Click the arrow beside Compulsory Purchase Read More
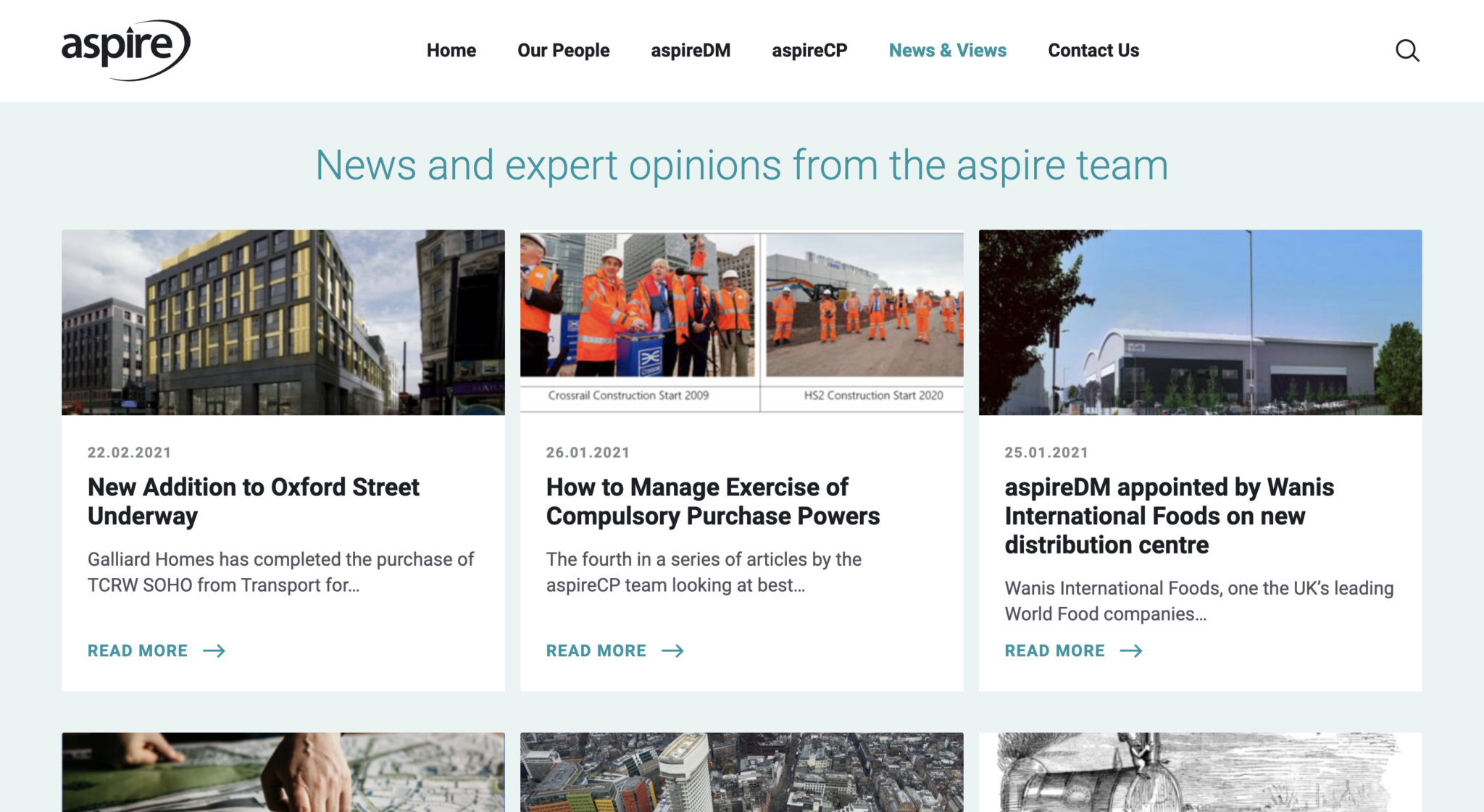Viewport: 1484px width, 812px height. (674, 650)
